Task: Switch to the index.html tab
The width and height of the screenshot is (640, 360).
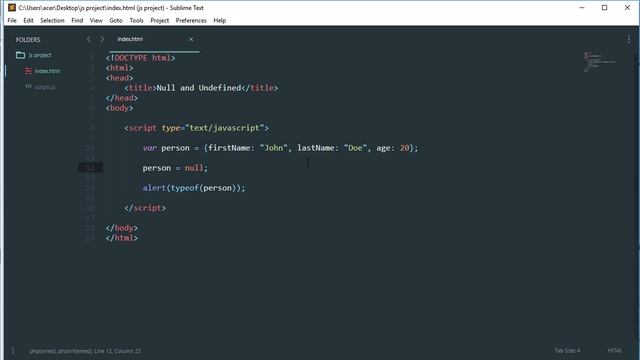Action: point(130,39)
